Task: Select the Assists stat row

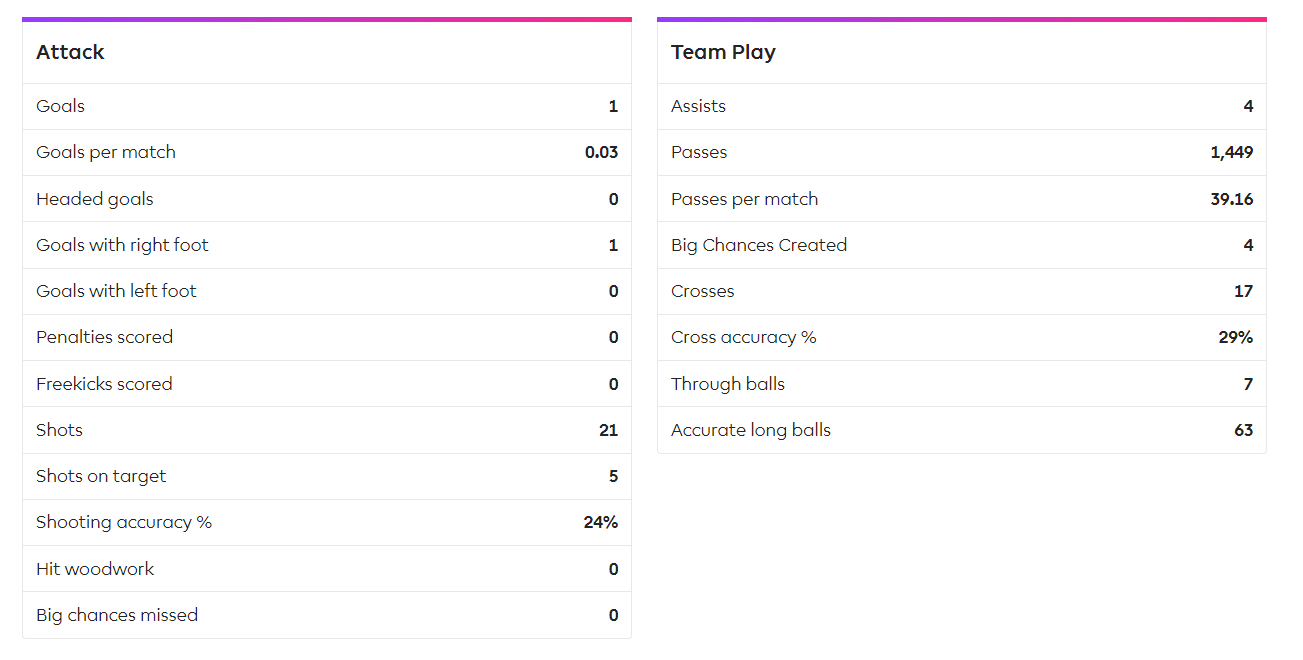Action: tap(962, 106)
